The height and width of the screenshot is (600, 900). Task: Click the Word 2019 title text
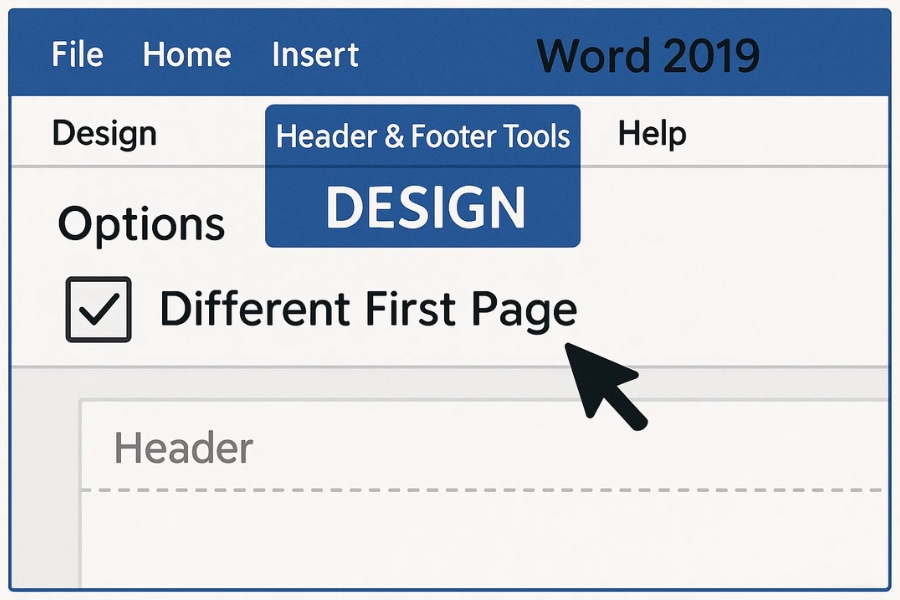click(x=648, y=55)
